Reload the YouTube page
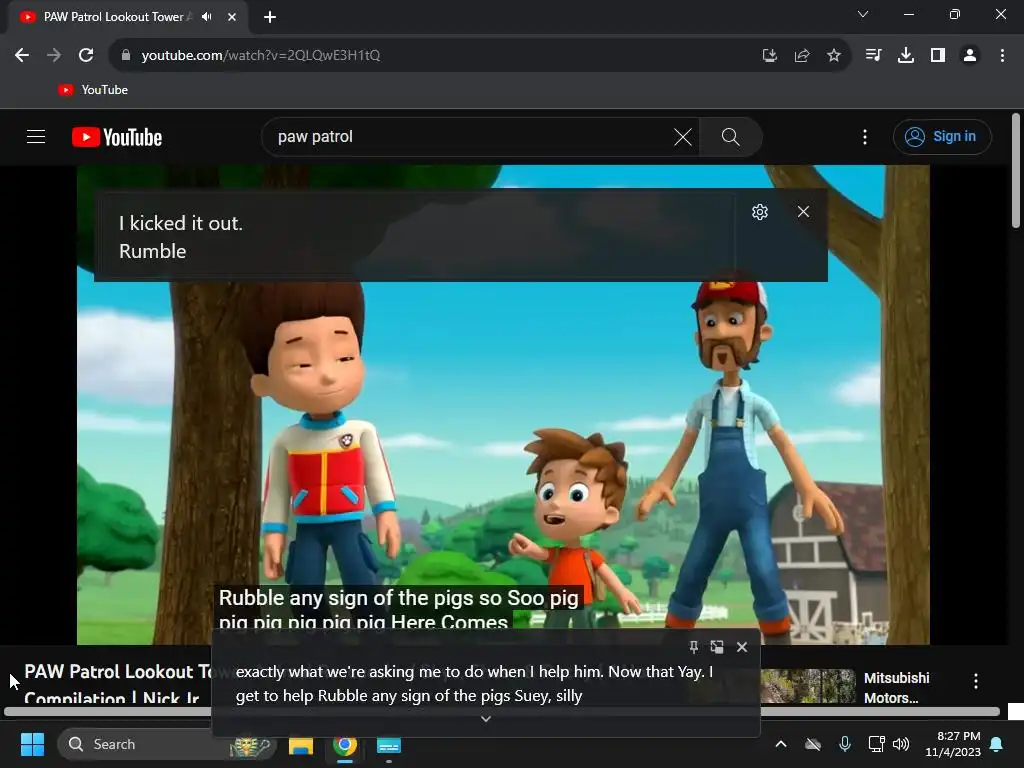Image resolution: width=1024 pixels, height=768 pixels. click(x=86, y=56)
